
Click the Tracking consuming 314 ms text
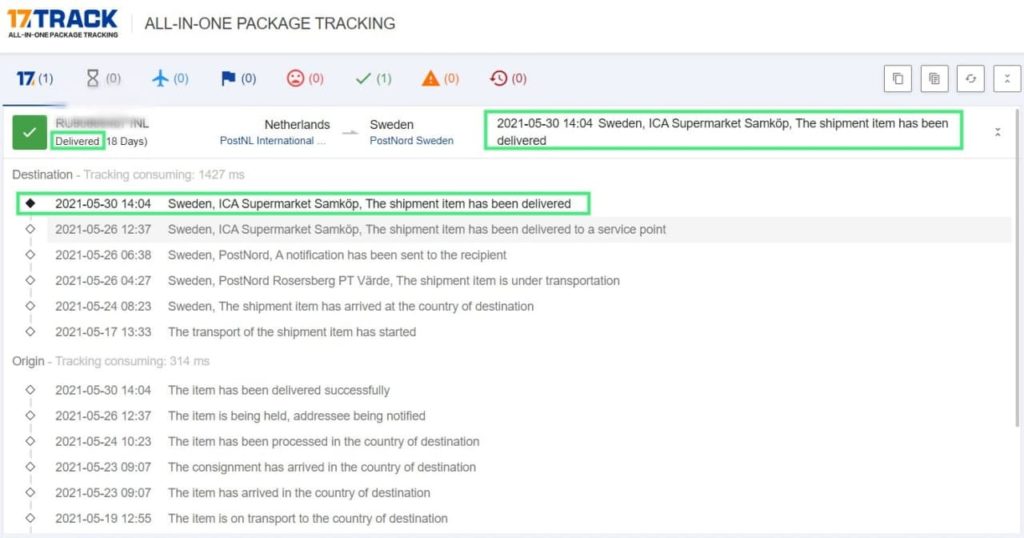point(132,361)
